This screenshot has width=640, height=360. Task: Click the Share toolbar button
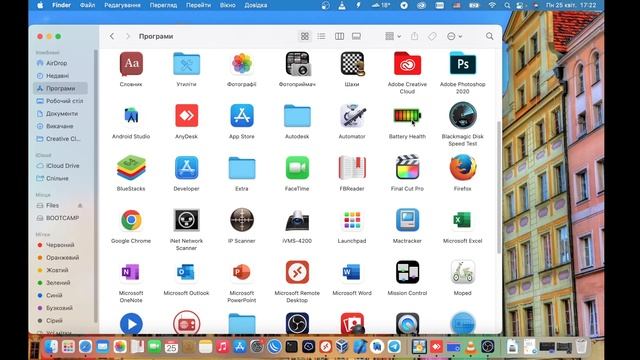[x=415, y=36]
